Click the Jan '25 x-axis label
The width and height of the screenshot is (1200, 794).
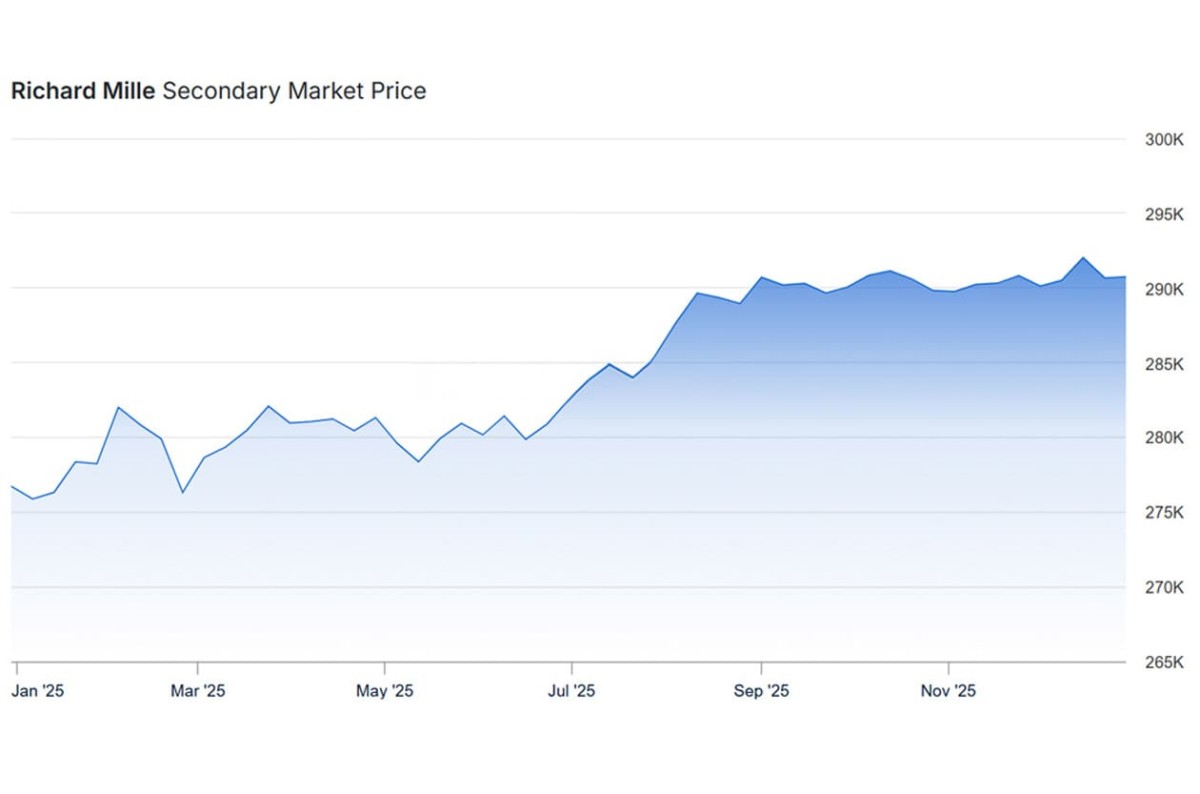[39, 691]
